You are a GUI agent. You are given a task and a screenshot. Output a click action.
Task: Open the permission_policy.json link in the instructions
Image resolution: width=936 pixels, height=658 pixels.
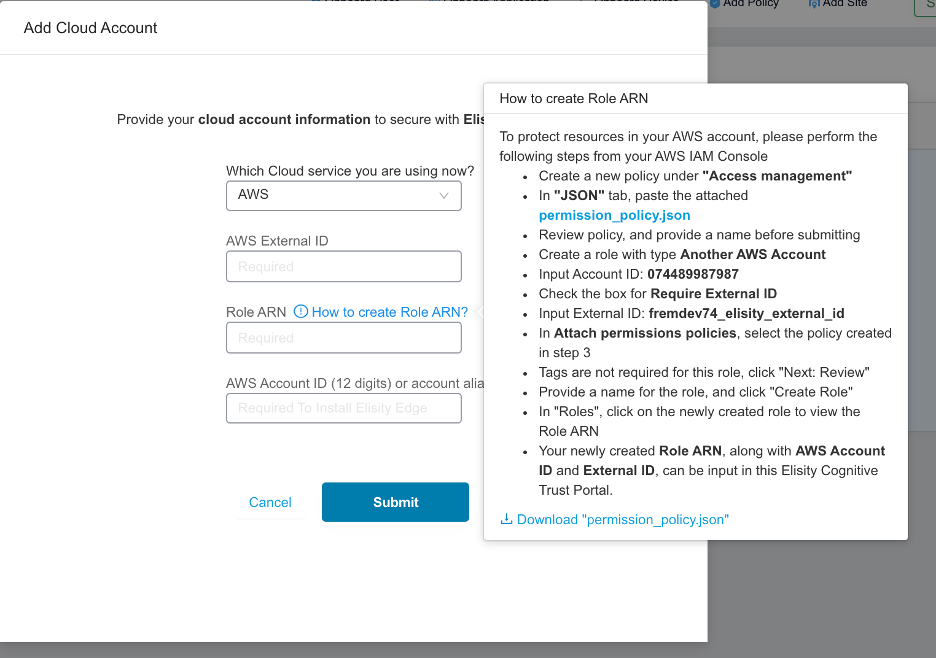point(614,215)
